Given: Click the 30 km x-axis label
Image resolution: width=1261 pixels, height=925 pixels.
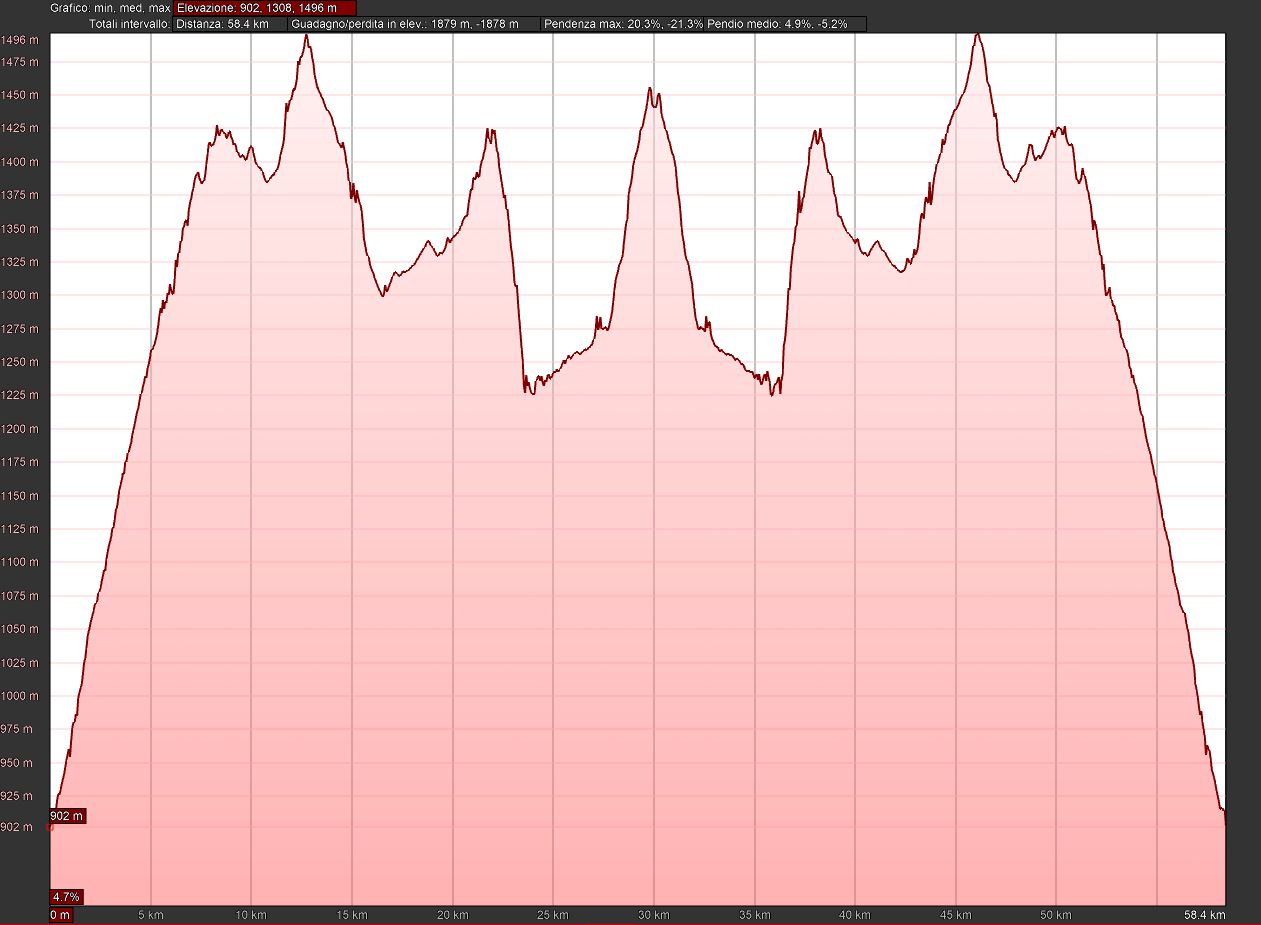Looking at the screenshot, I should point(653,915).
